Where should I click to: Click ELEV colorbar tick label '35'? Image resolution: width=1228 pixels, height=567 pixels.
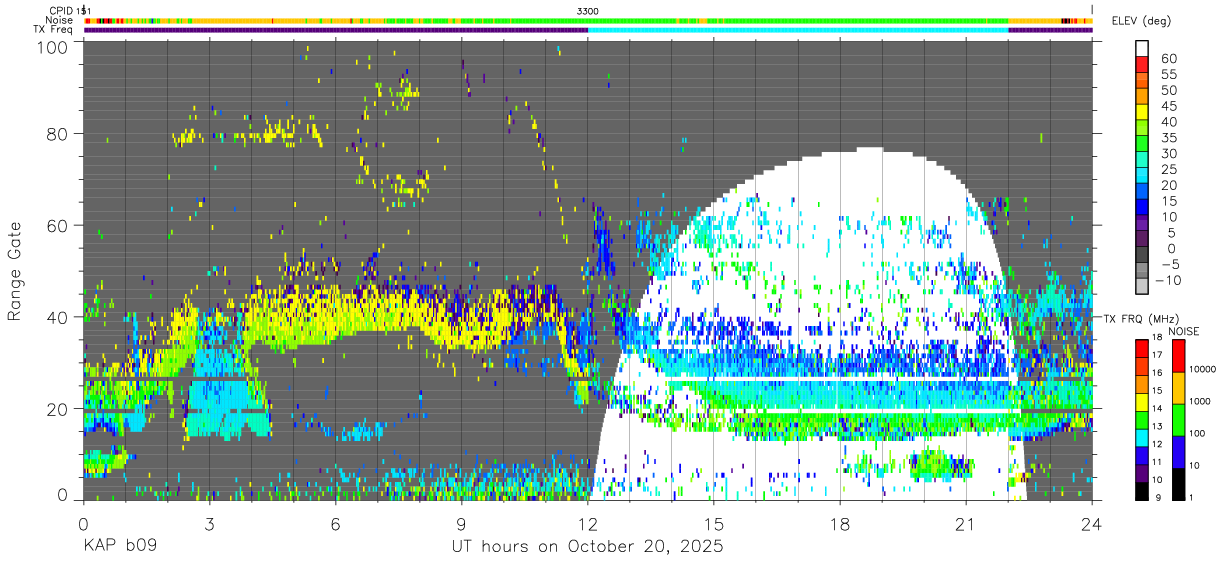1169,138
